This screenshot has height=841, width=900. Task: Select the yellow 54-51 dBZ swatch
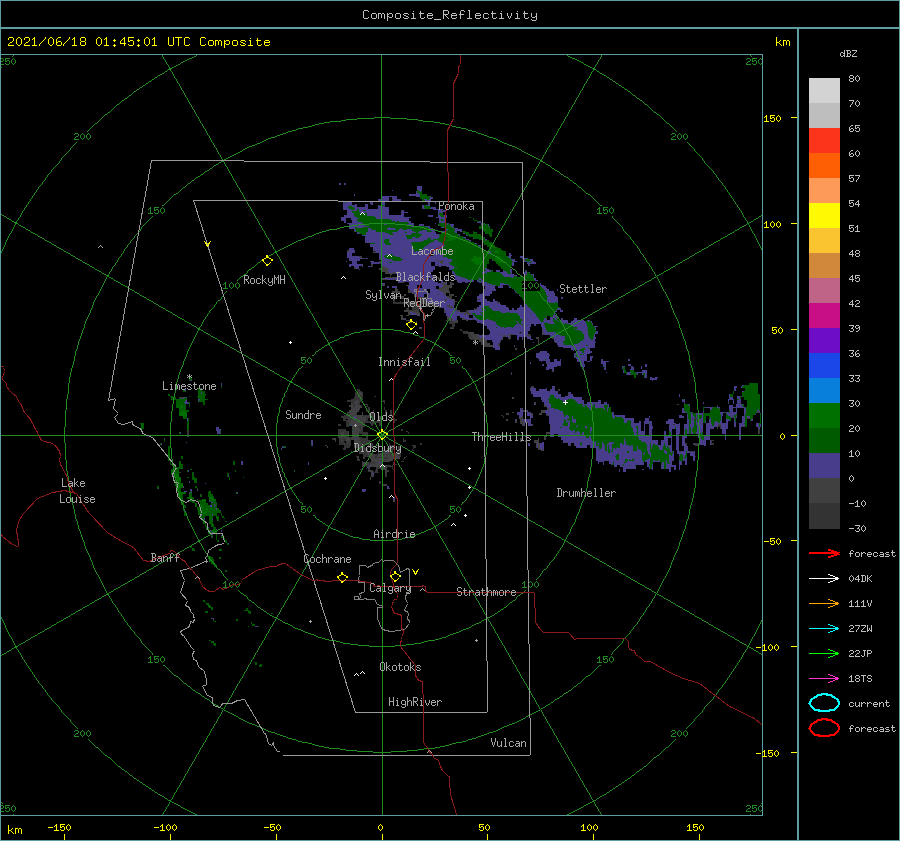tap(824, 215)
